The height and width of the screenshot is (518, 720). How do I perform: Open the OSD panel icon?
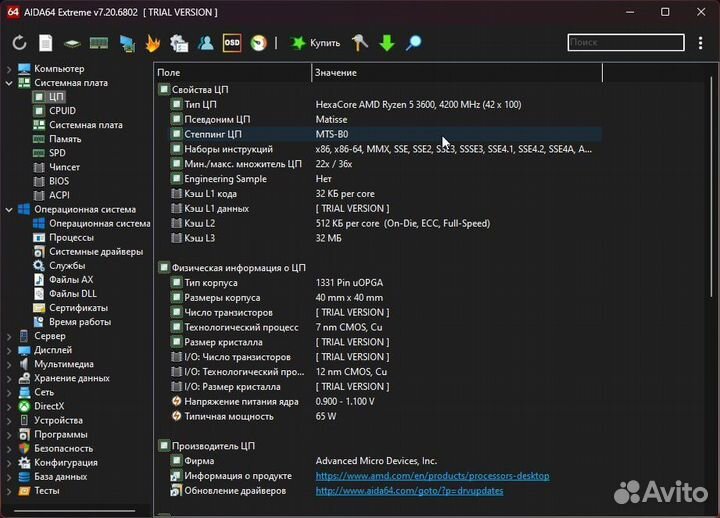pos(232,43)
